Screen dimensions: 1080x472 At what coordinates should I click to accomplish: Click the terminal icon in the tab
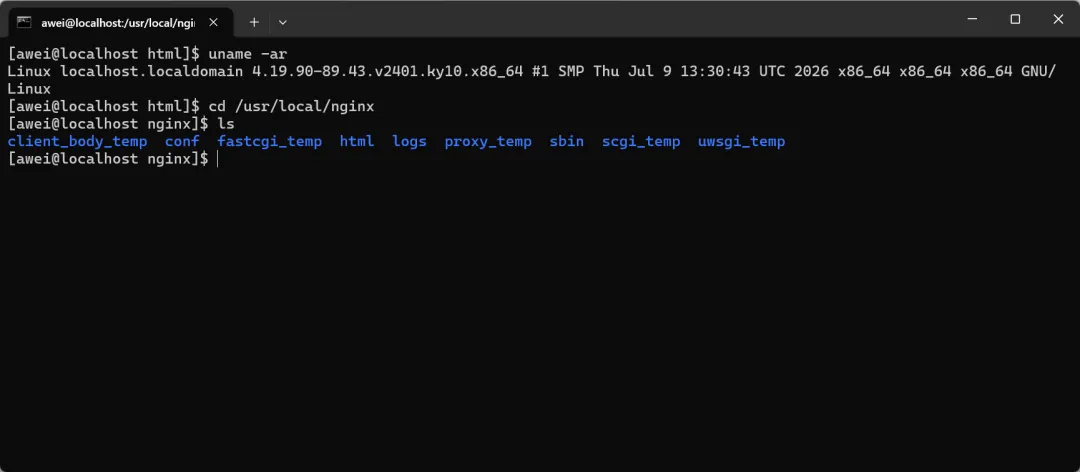click(24, 22)
